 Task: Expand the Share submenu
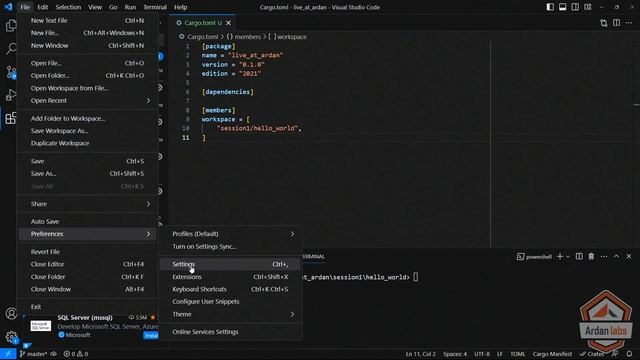[x=87, y=204]
